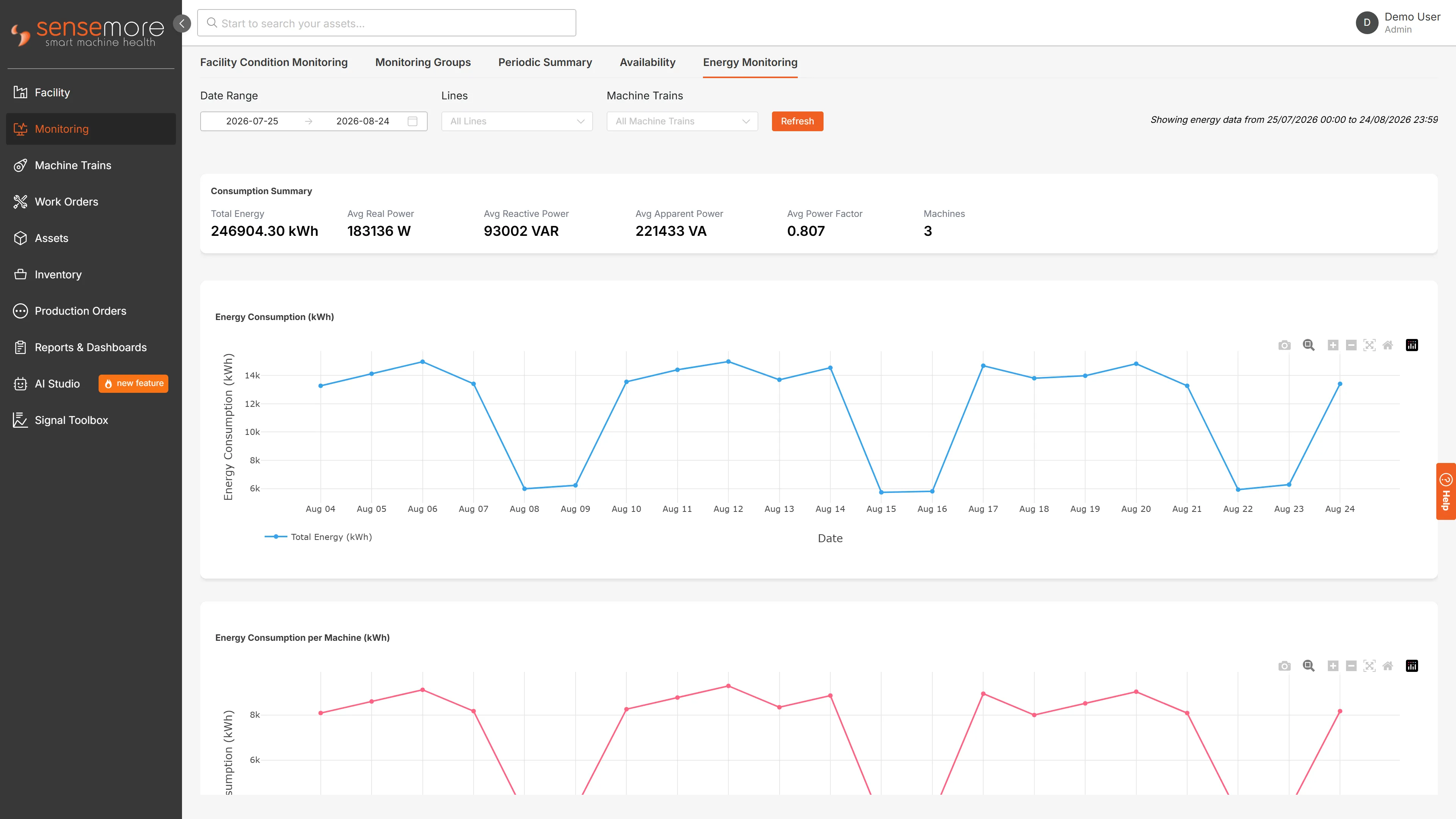Switch to Facility Condition Monitoring tab
Screen dimensions: 1456x819
pyautogui.click(x=273, y=62)
